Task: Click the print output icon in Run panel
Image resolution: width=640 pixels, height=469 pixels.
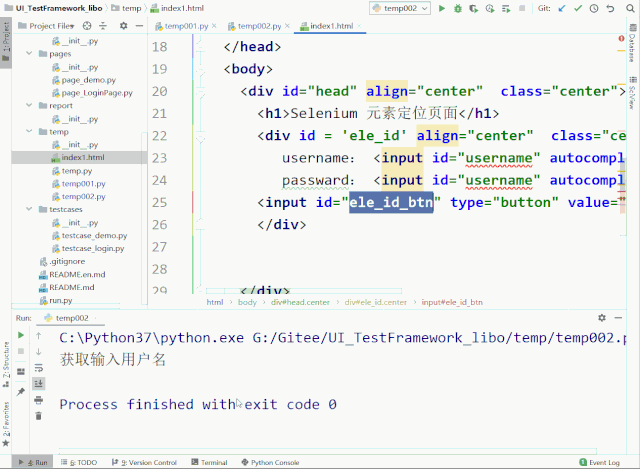Action: pos(38,400)
